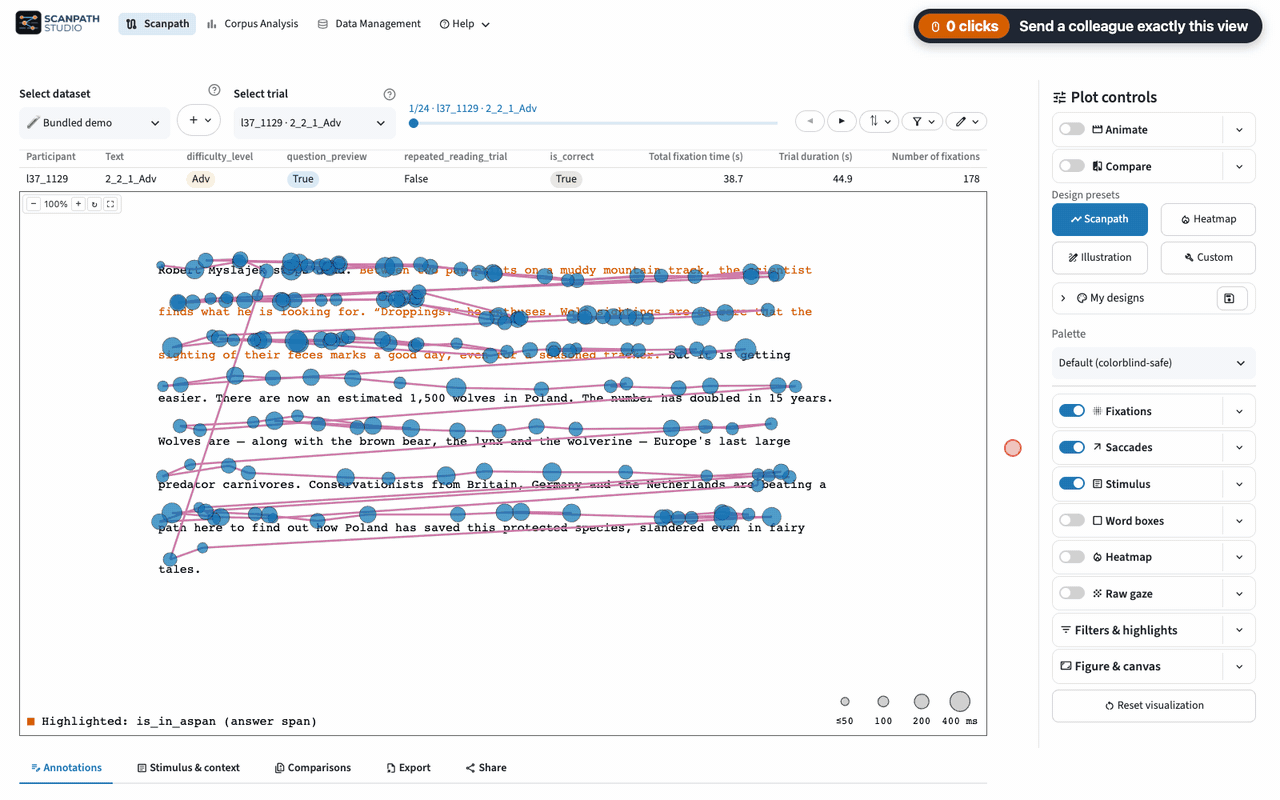The width and height of the screenshot is (1280, 800).
Task: Enable the Heatmap layer switch
Action: (x=1072, y=557)
